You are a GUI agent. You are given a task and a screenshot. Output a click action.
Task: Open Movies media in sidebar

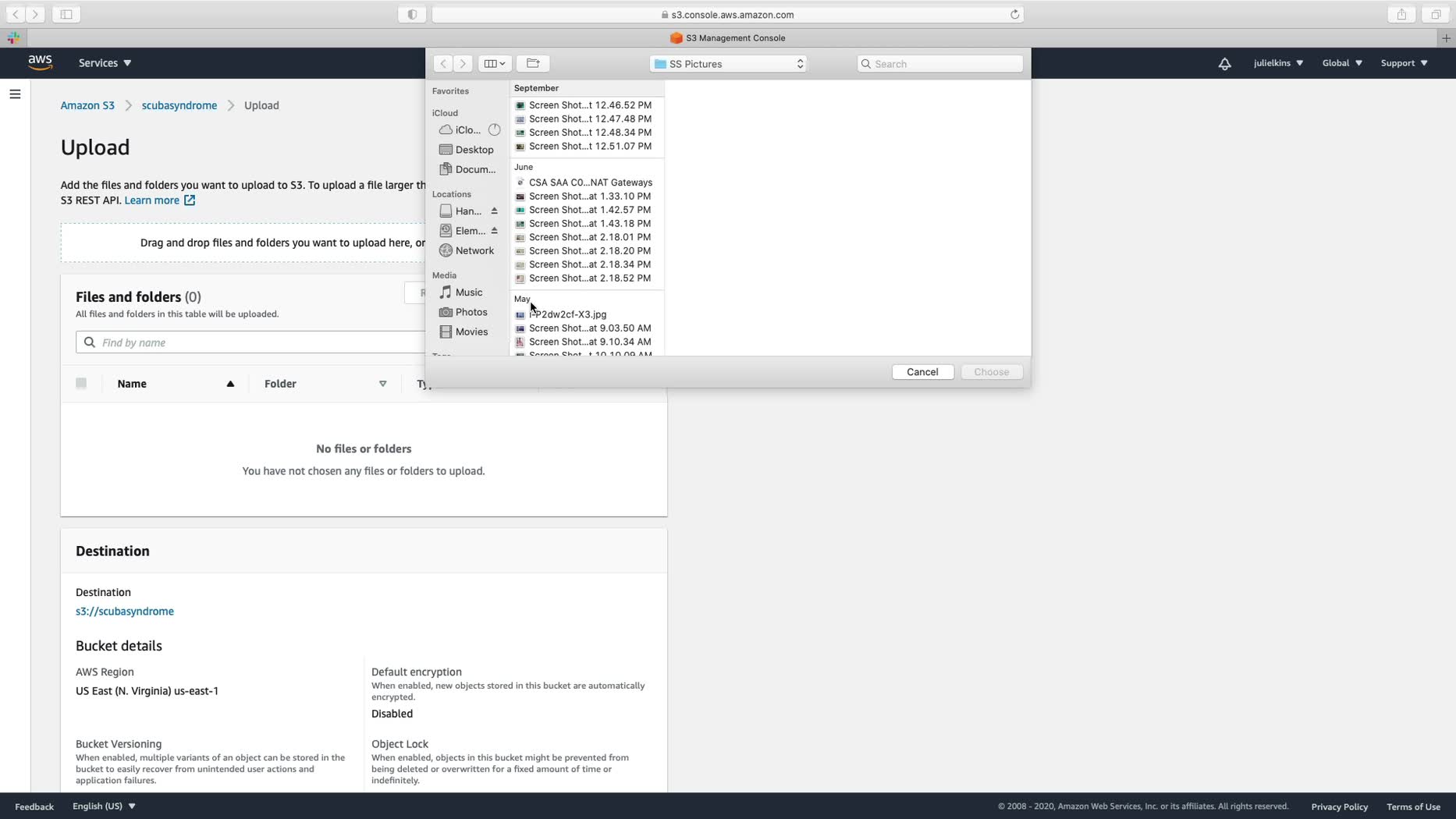[x=463, y=331]
